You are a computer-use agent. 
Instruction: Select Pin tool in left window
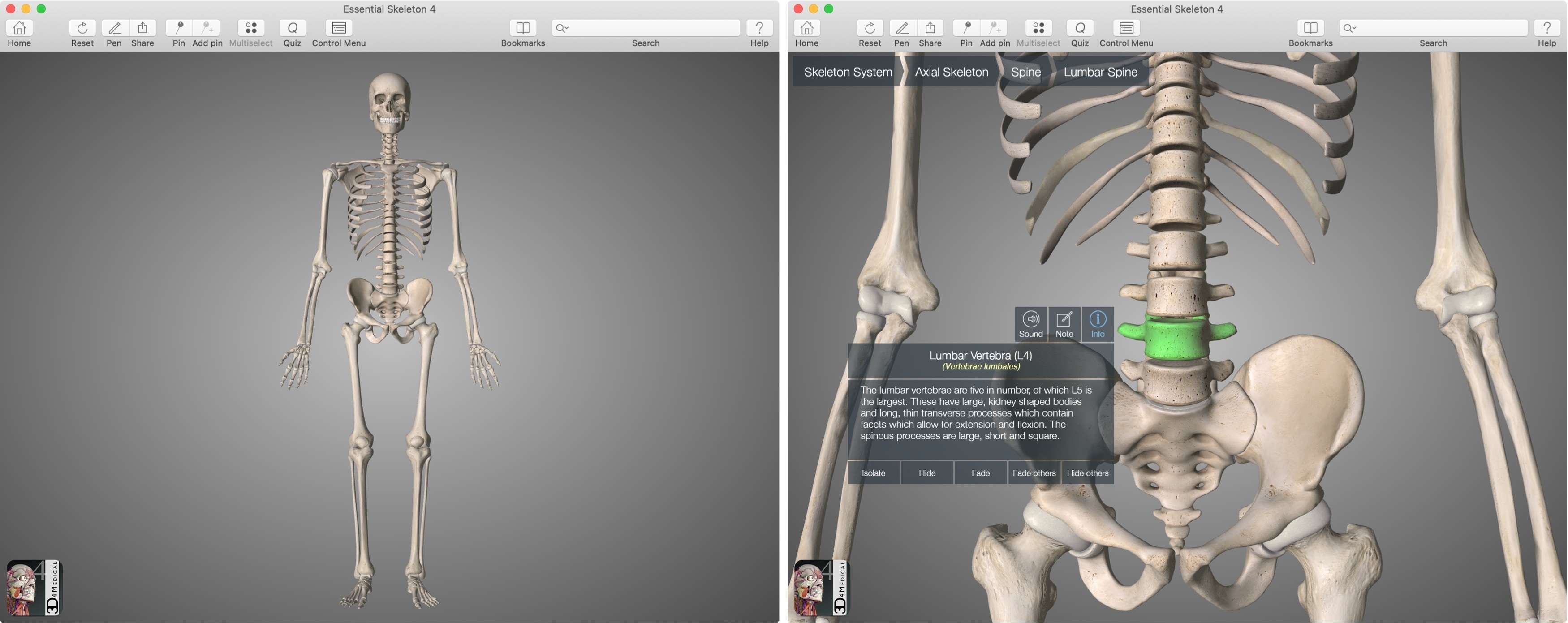[x=178, y=28]
